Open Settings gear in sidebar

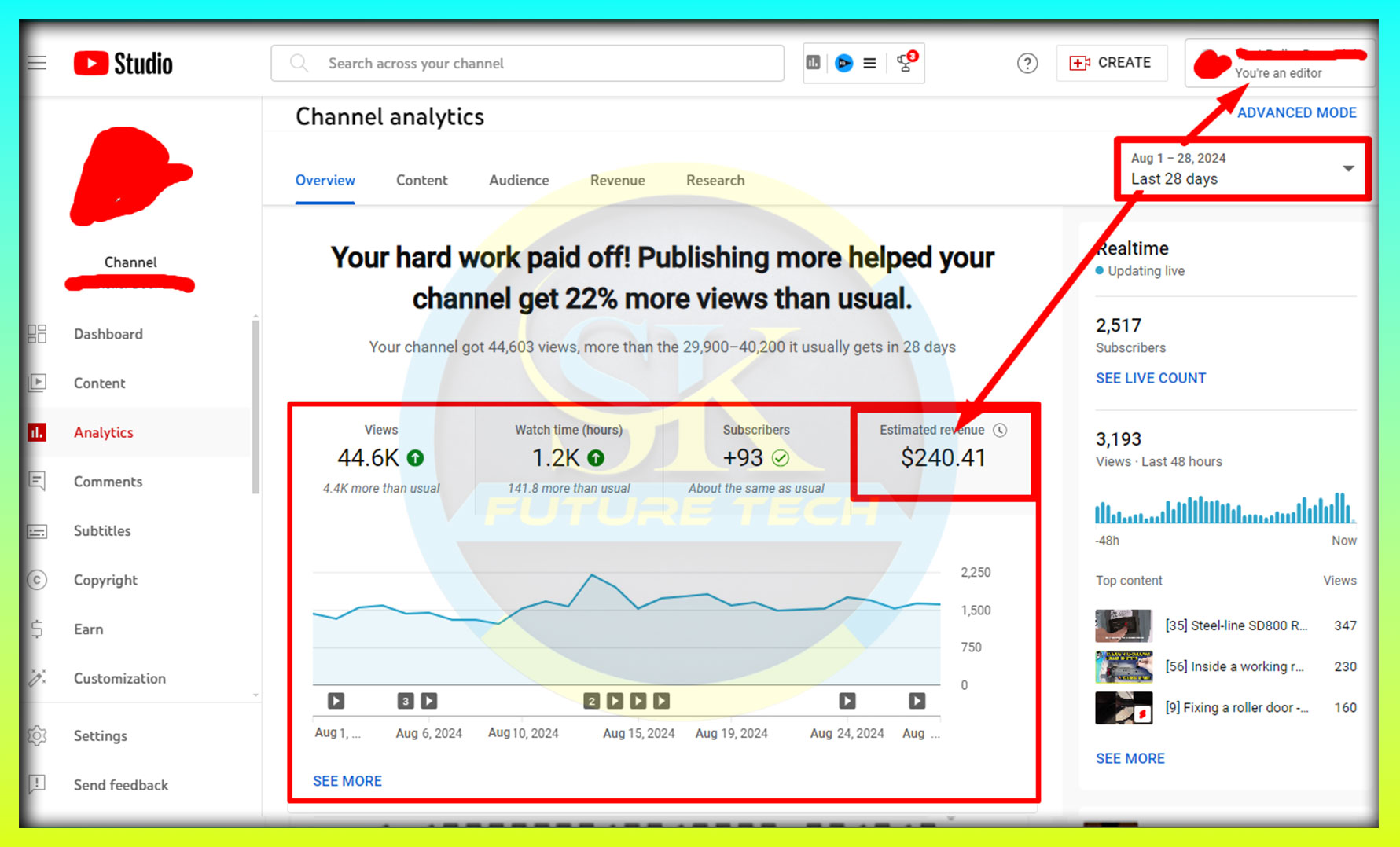[x=37, y=735]
